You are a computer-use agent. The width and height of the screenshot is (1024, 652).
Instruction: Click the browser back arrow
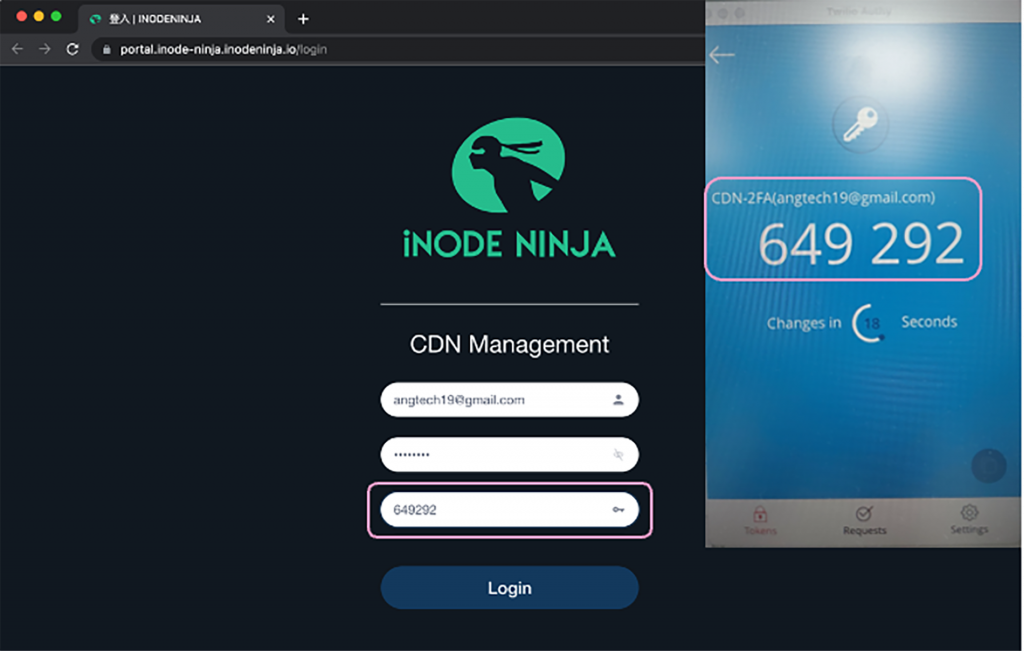click(18, 49)
